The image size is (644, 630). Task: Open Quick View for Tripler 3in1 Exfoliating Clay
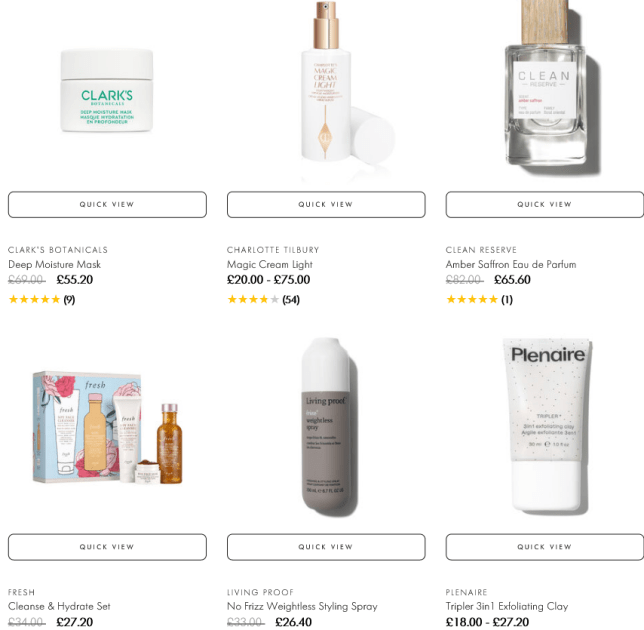(x=545, y=547)
